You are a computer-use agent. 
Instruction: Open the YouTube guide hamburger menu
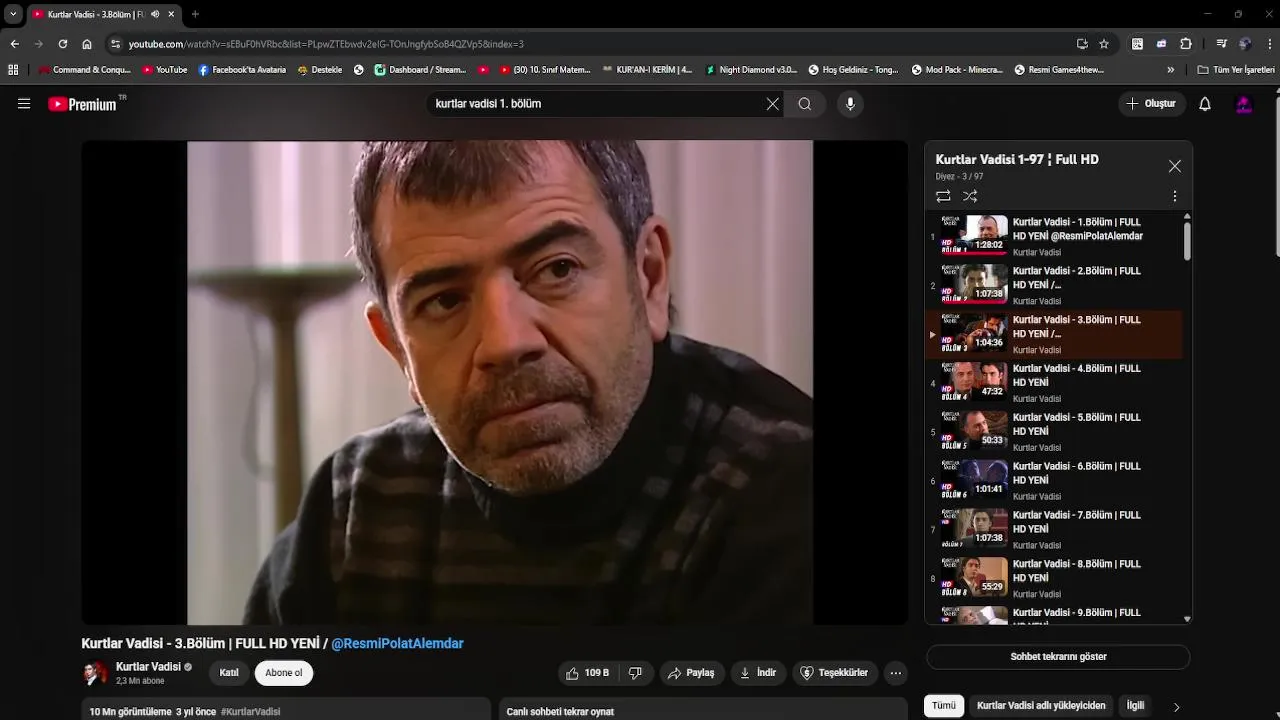coord(24,104)
